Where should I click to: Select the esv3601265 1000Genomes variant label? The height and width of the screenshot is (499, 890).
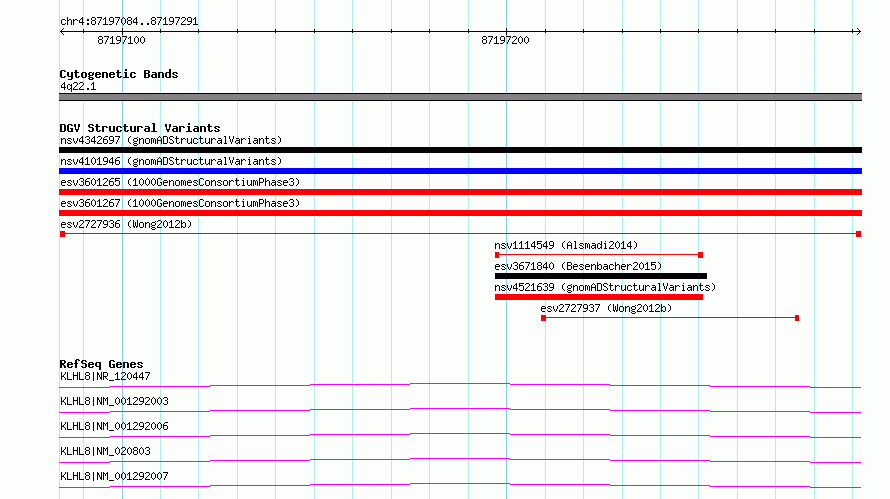(x=180, y=182)
